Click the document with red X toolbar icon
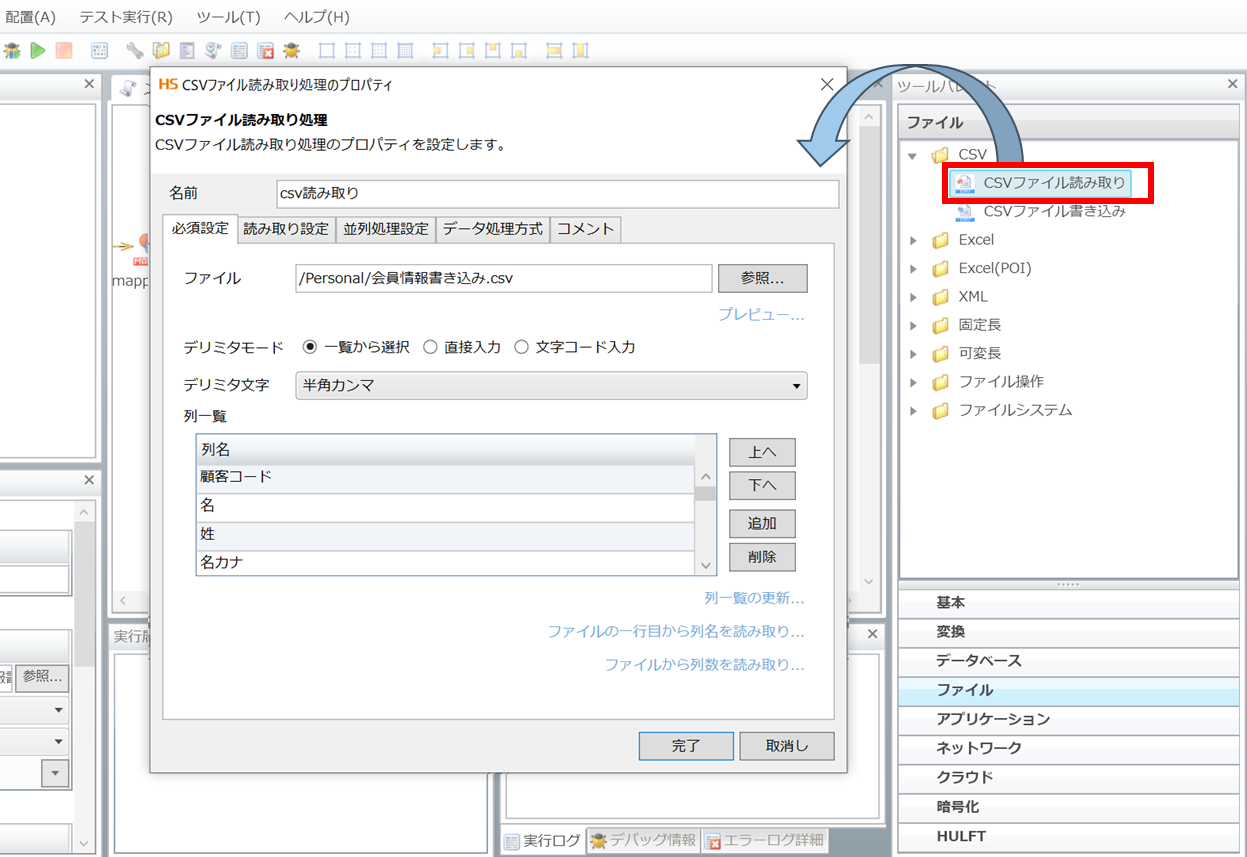 tap(266, 50)
